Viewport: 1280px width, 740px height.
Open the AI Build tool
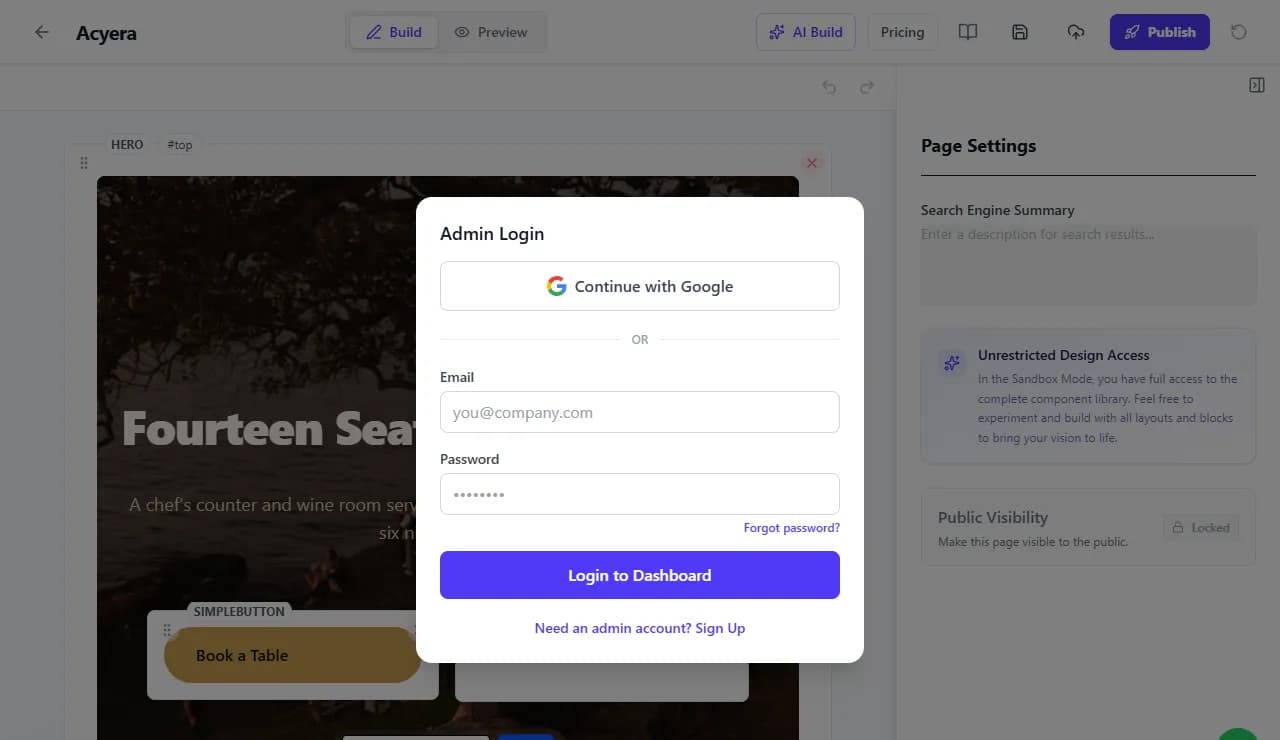[x=806, y=32]
